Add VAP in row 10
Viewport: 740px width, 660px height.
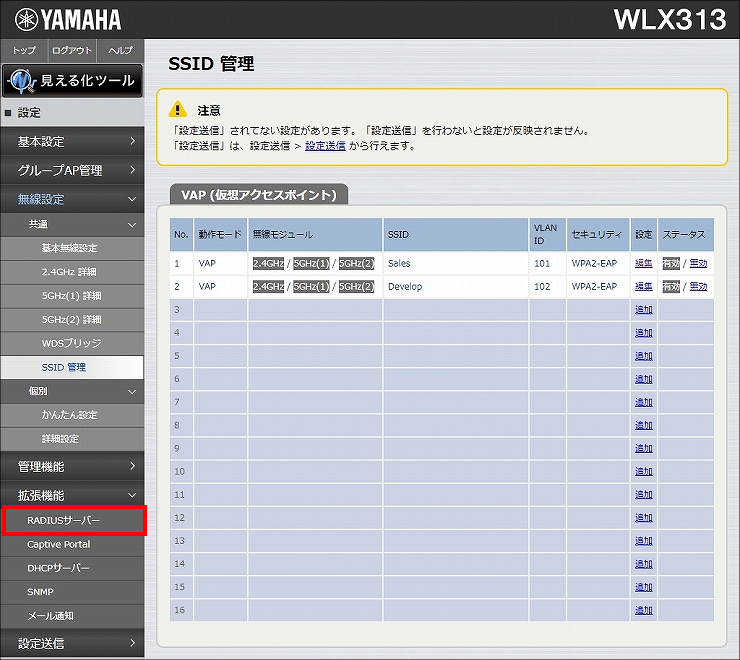click(x=643, y=471)
